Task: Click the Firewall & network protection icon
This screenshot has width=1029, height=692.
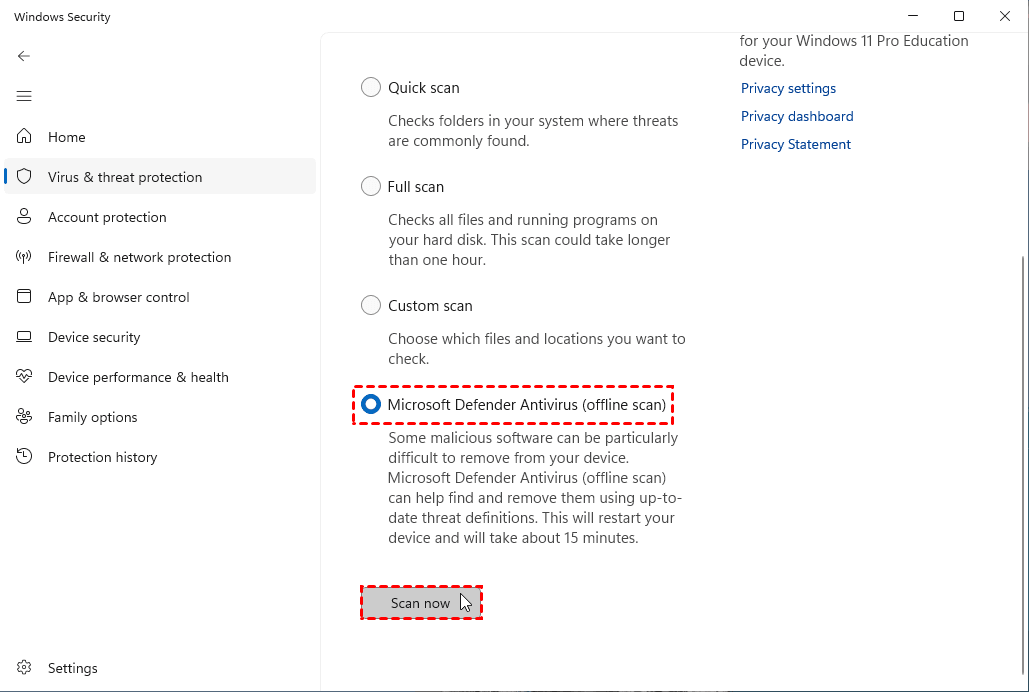Action: pyautogui.click(x=24, y=257)
